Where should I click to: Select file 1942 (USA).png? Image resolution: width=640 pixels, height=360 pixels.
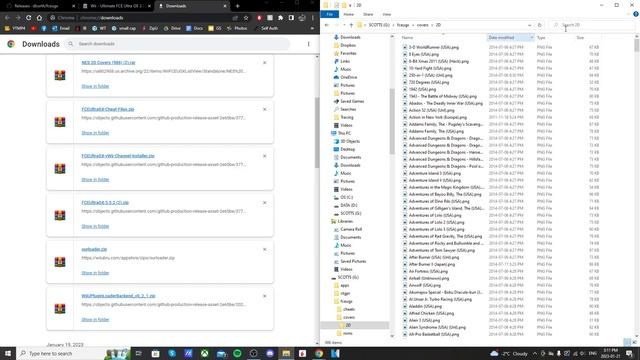coord(422,89)
